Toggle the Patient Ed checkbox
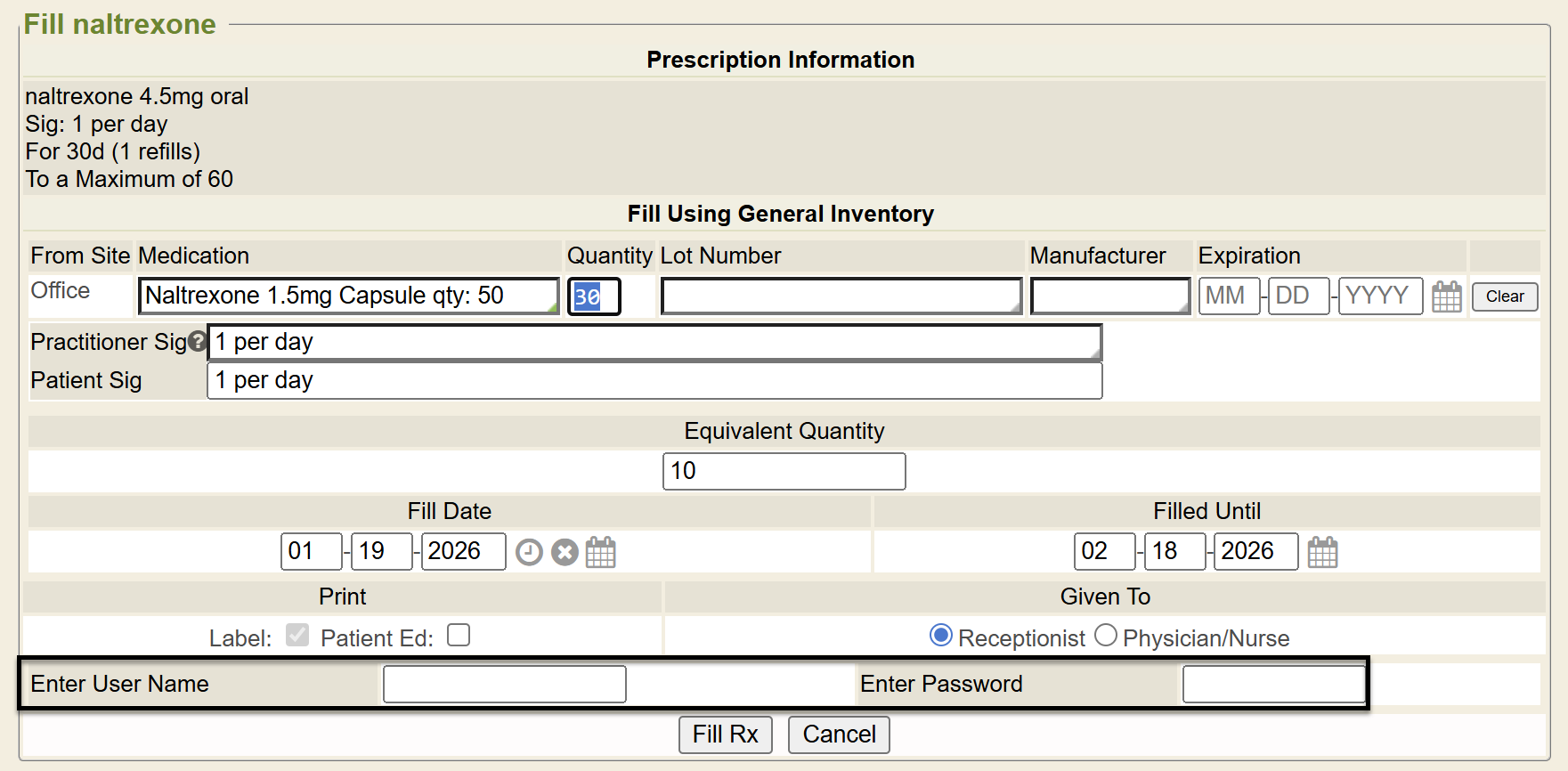The image size is (1568, 771). 459,636
